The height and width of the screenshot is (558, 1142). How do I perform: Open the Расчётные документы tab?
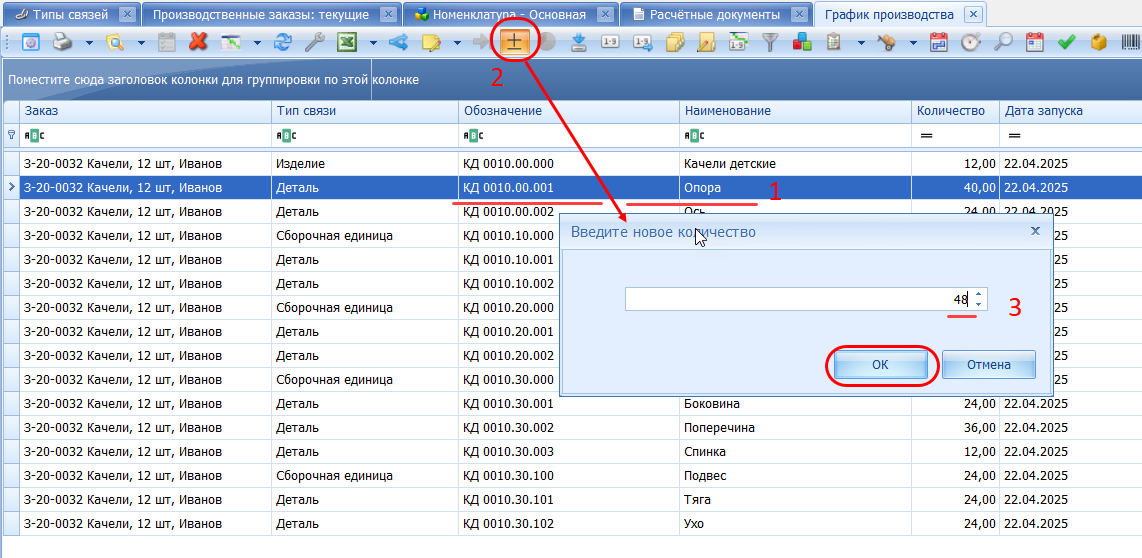click(714, 15)
